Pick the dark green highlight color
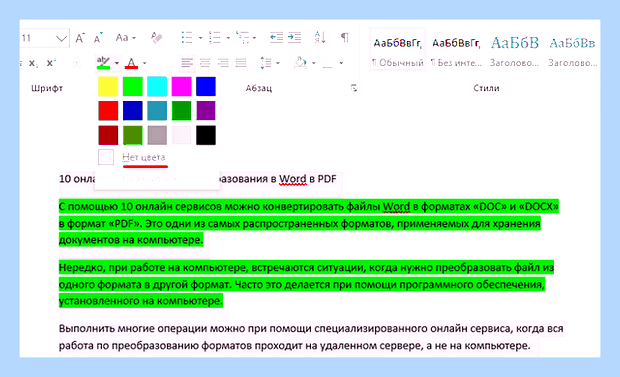The height and width of the screenshot is (377, 620). point(181,111)
